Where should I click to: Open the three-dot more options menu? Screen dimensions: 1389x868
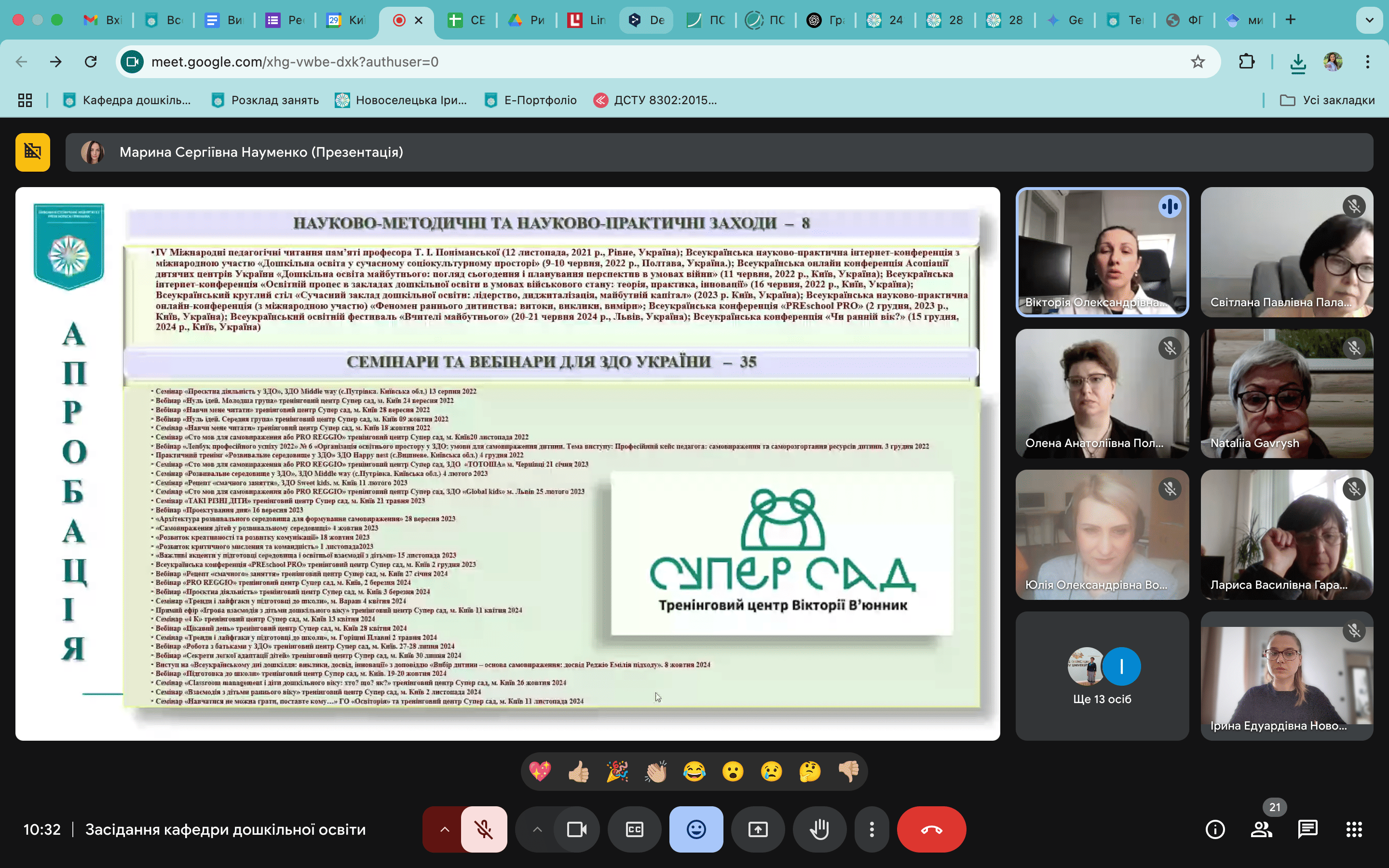pyautogui.click(x=872, y=829)
